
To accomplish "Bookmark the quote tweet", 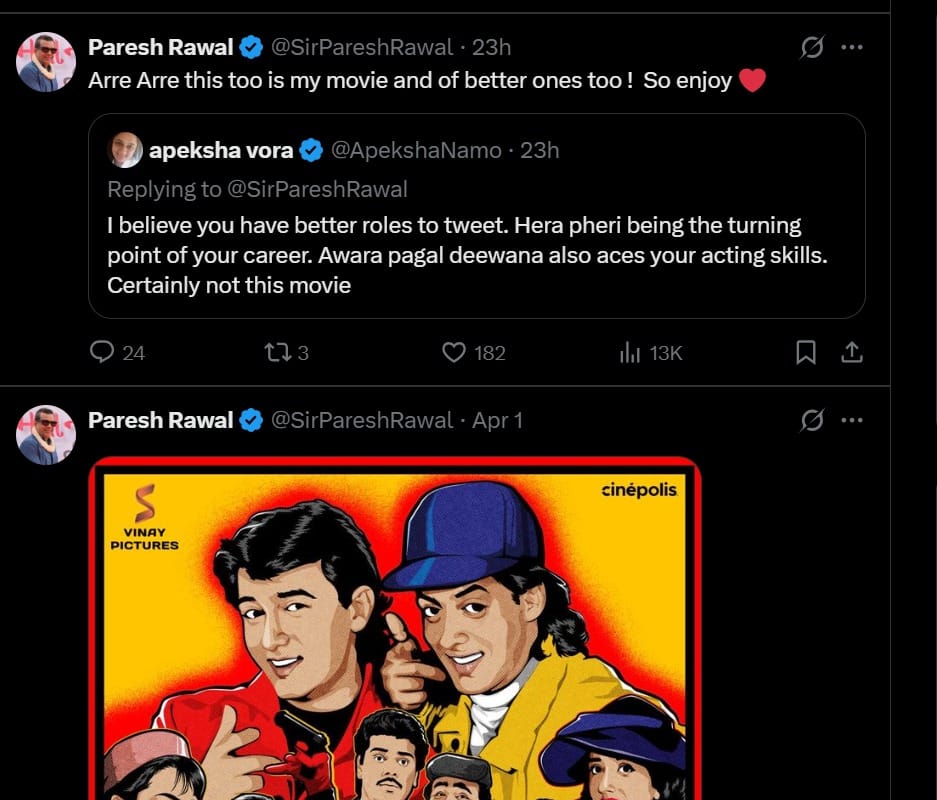I will [806, 353].
